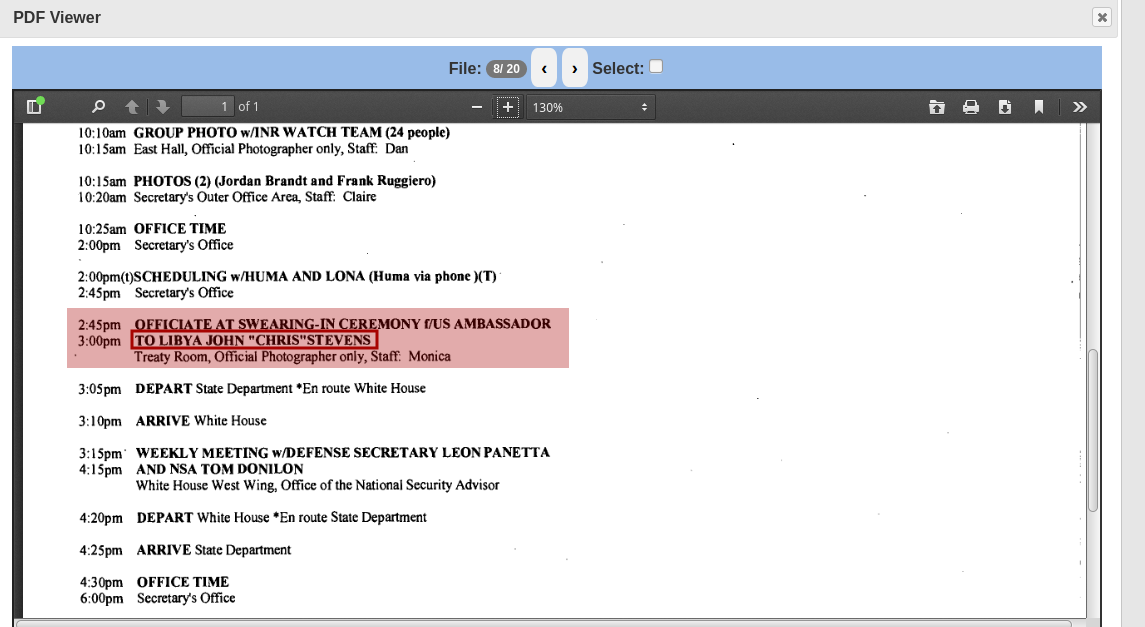The height and width of the screenshot is (627, 1145).
Task: Zoom out with the minus icon
Action: pyautogui.click(x=477, y=107)
